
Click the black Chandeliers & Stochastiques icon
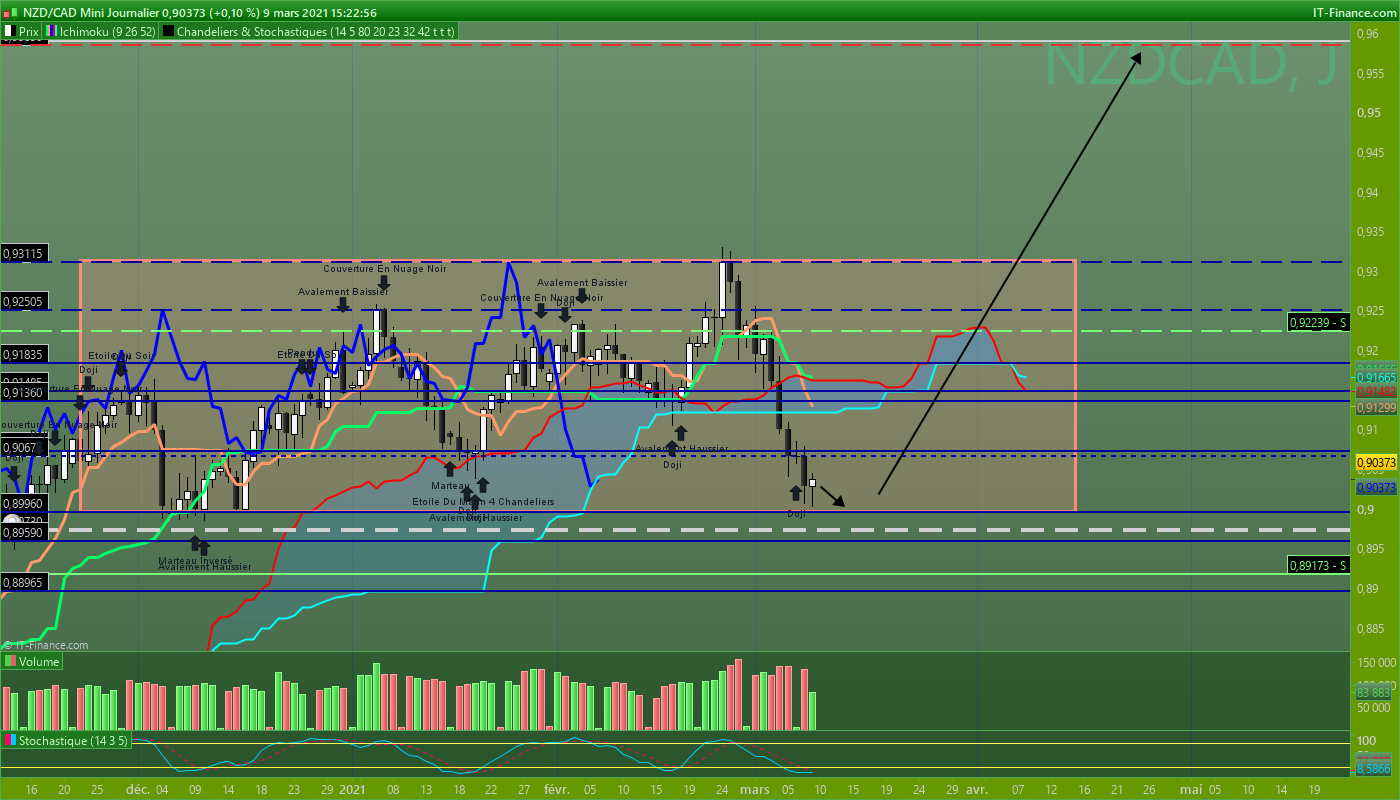point(168,31)
